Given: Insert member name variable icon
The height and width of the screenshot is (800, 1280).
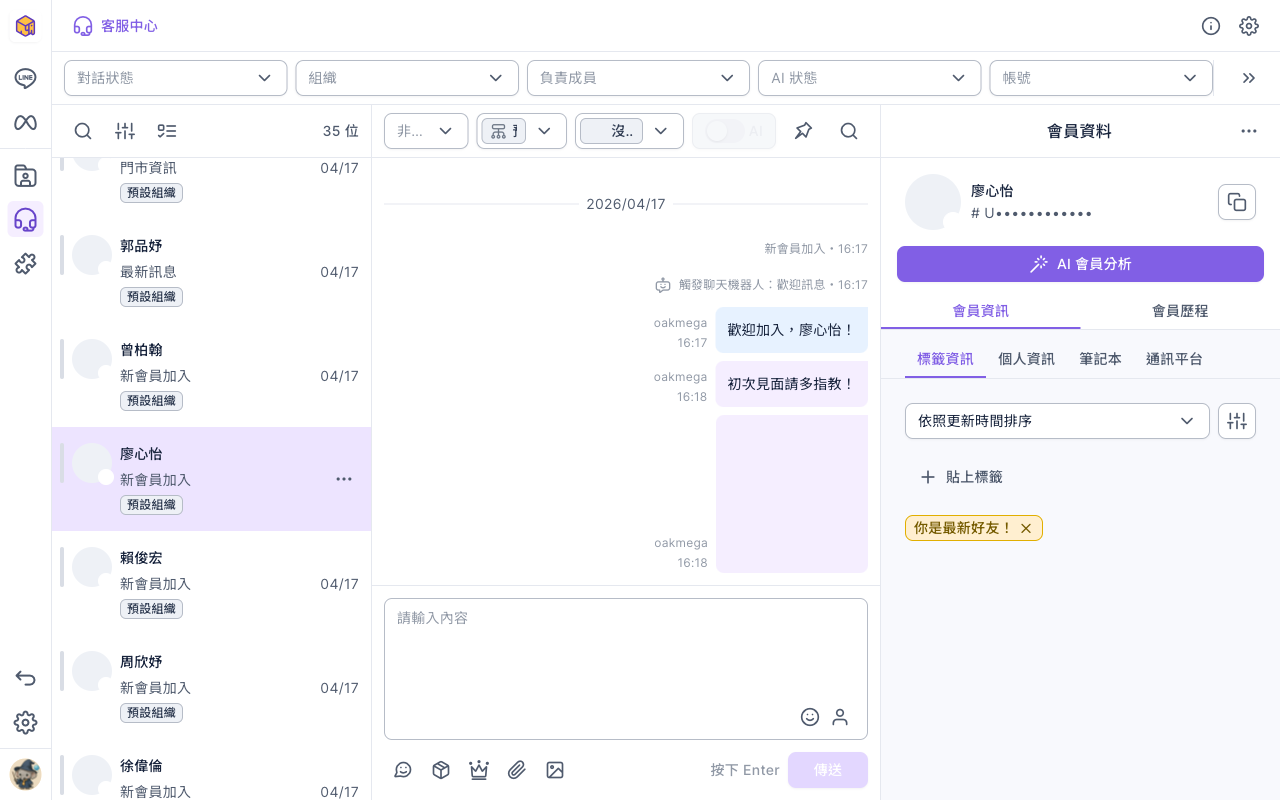Looking at the screenshot, I should click(x=840, y=717).
